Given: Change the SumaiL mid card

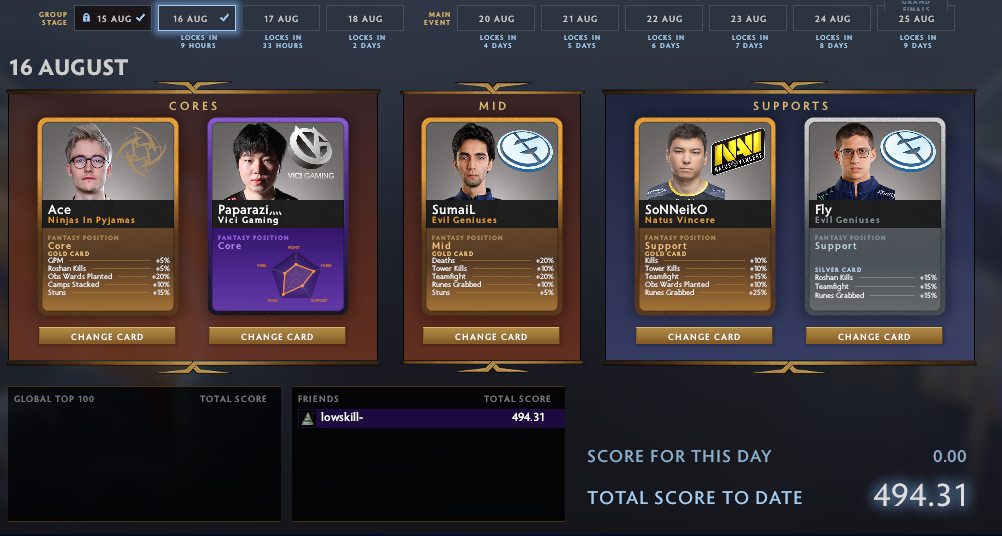Looking at the screenshot, I should coord(491,336).
